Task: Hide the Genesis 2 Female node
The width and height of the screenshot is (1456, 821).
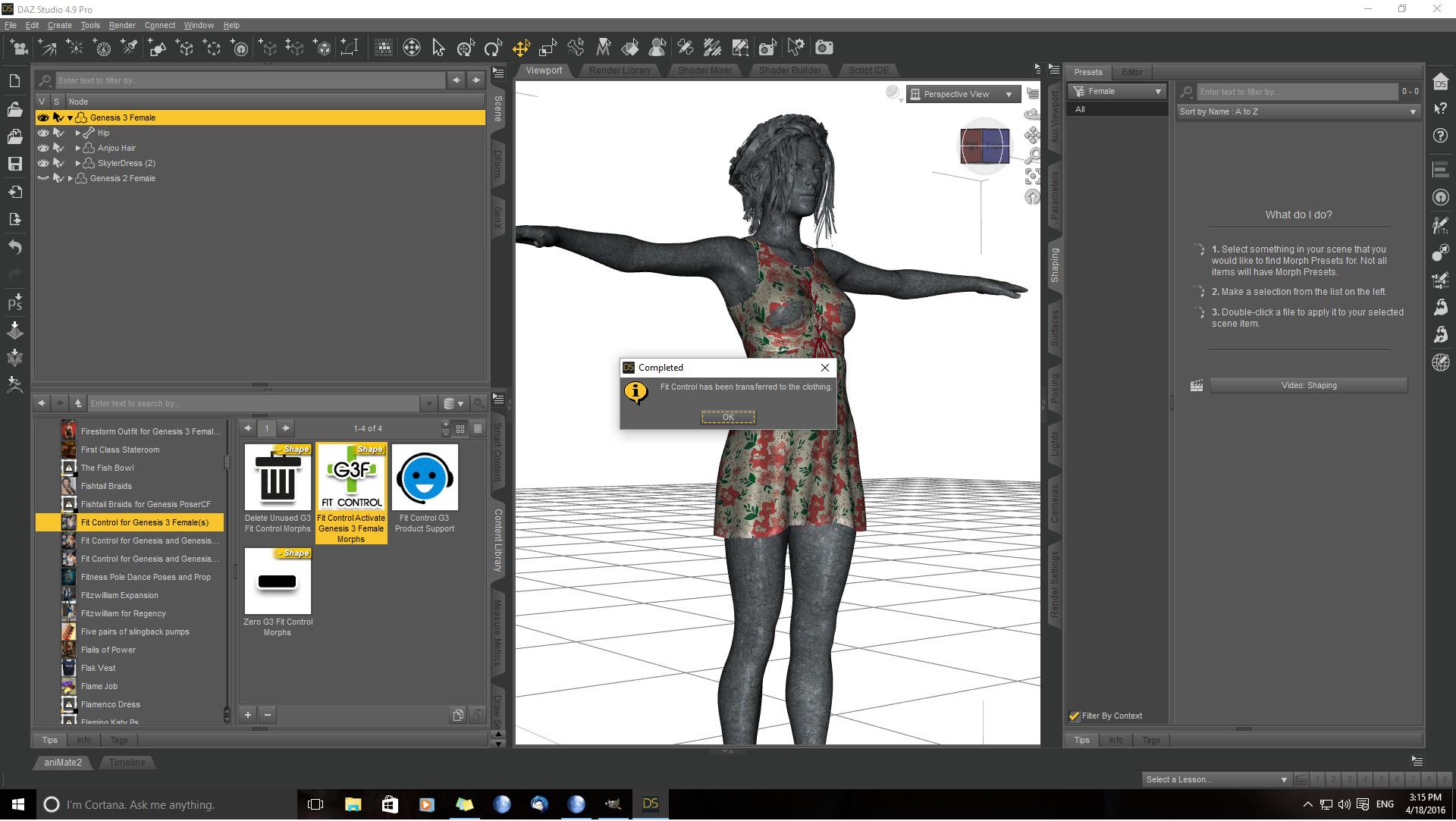Action: pyautogui.click(x=43, y=178)
